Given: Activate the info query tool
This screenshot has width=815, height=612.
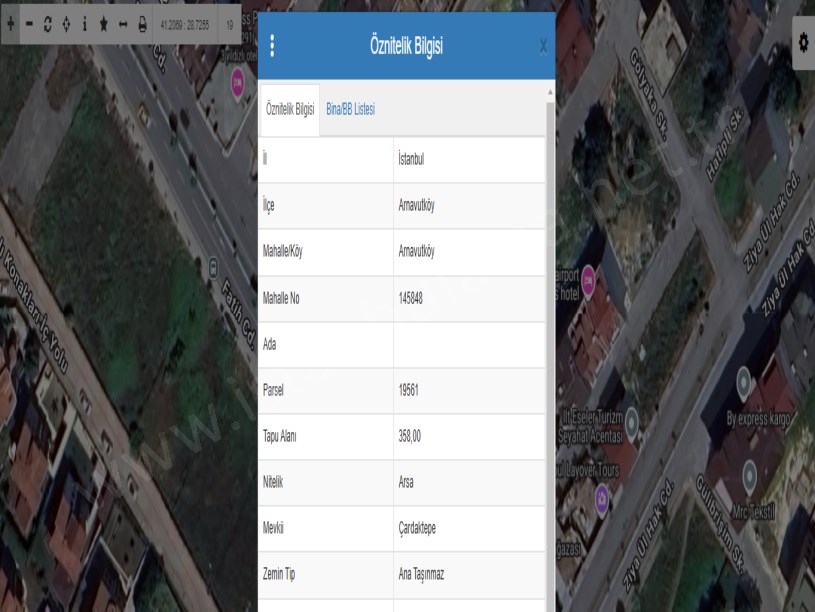Looking at the screenshot, I should [85, 23].
